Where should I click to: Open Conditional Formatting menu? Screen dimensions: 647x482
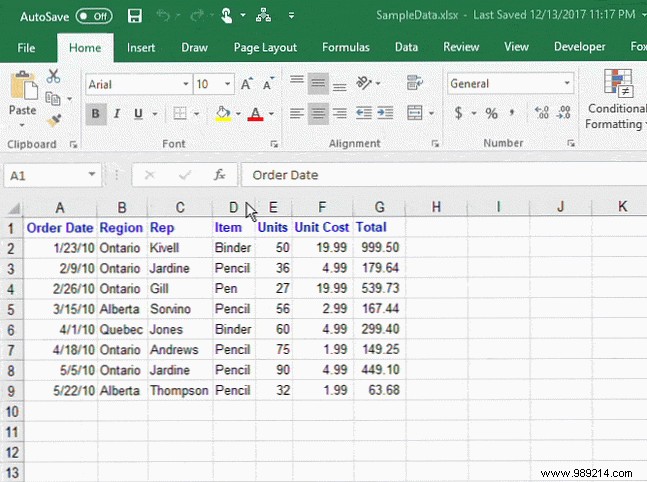(x=616, y=99)
